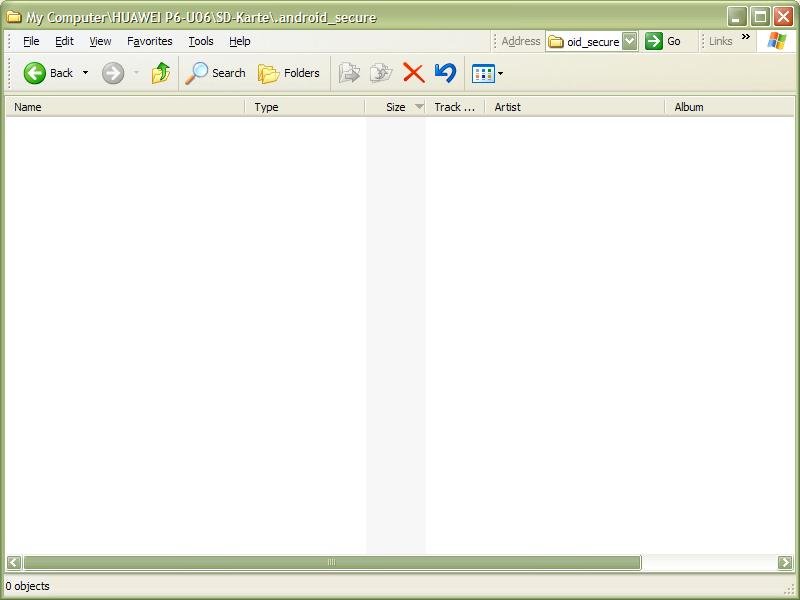Click the horizontal scrollbar right arrow
This screenshot has width=800, height=600.
click(x=785, y=562)
